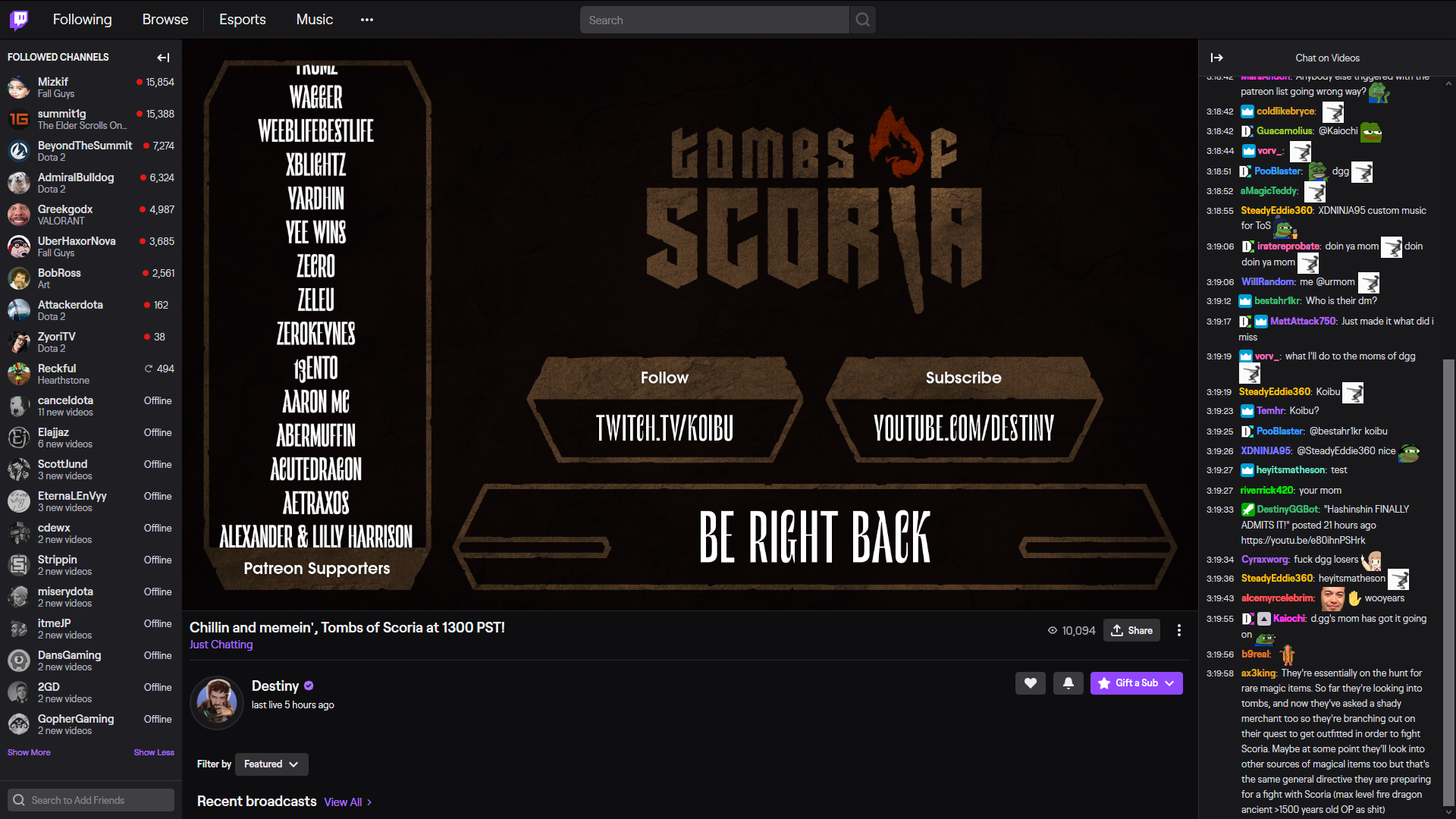Viewport: 1456px width, 819px height.
Task: Open DansGaming channel avatar
Action: point(19,661)
